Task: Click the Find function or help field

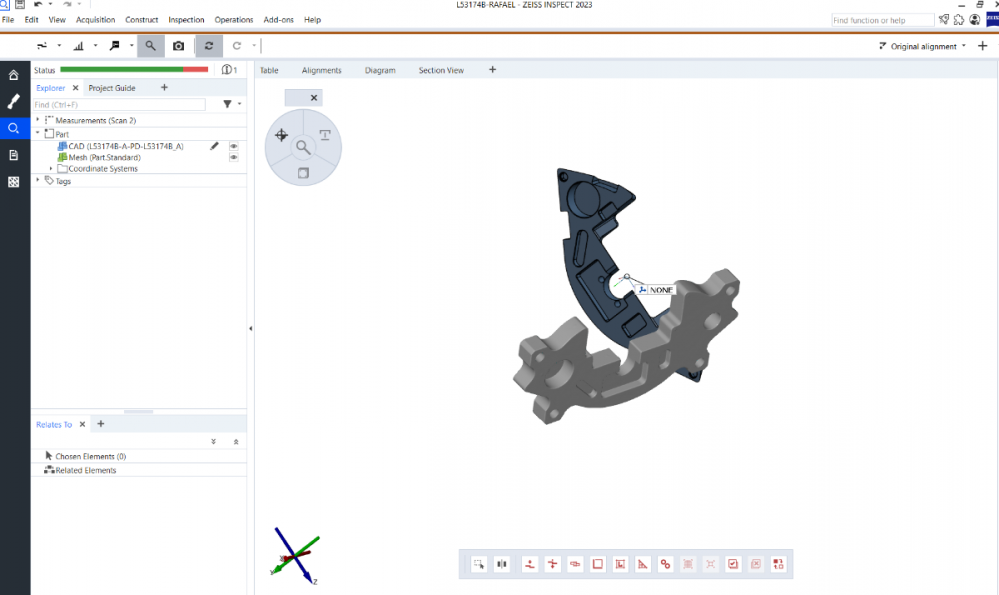Action: (x=882, y=20)
